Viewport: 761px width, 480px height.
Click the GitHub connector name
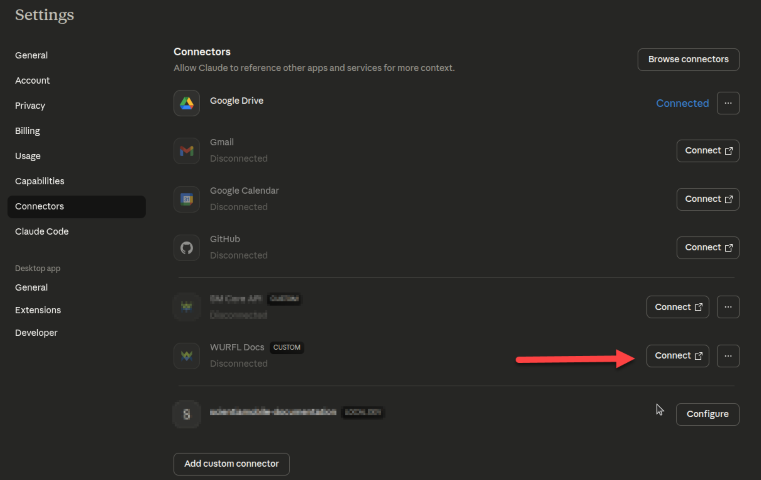[x=225, y=239]
